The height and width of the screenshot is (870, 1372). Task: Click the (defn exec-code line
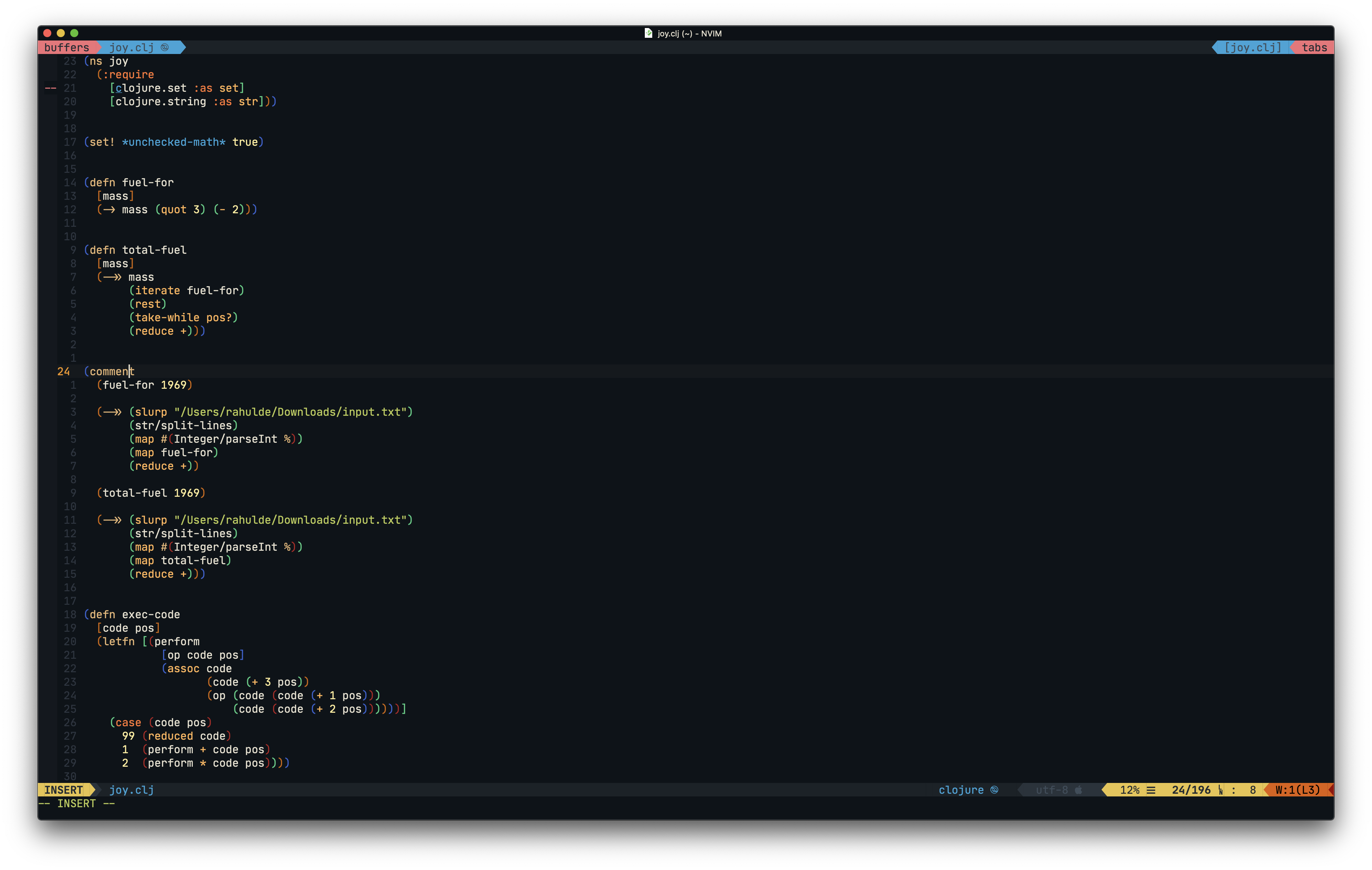[x=132, y=614]
